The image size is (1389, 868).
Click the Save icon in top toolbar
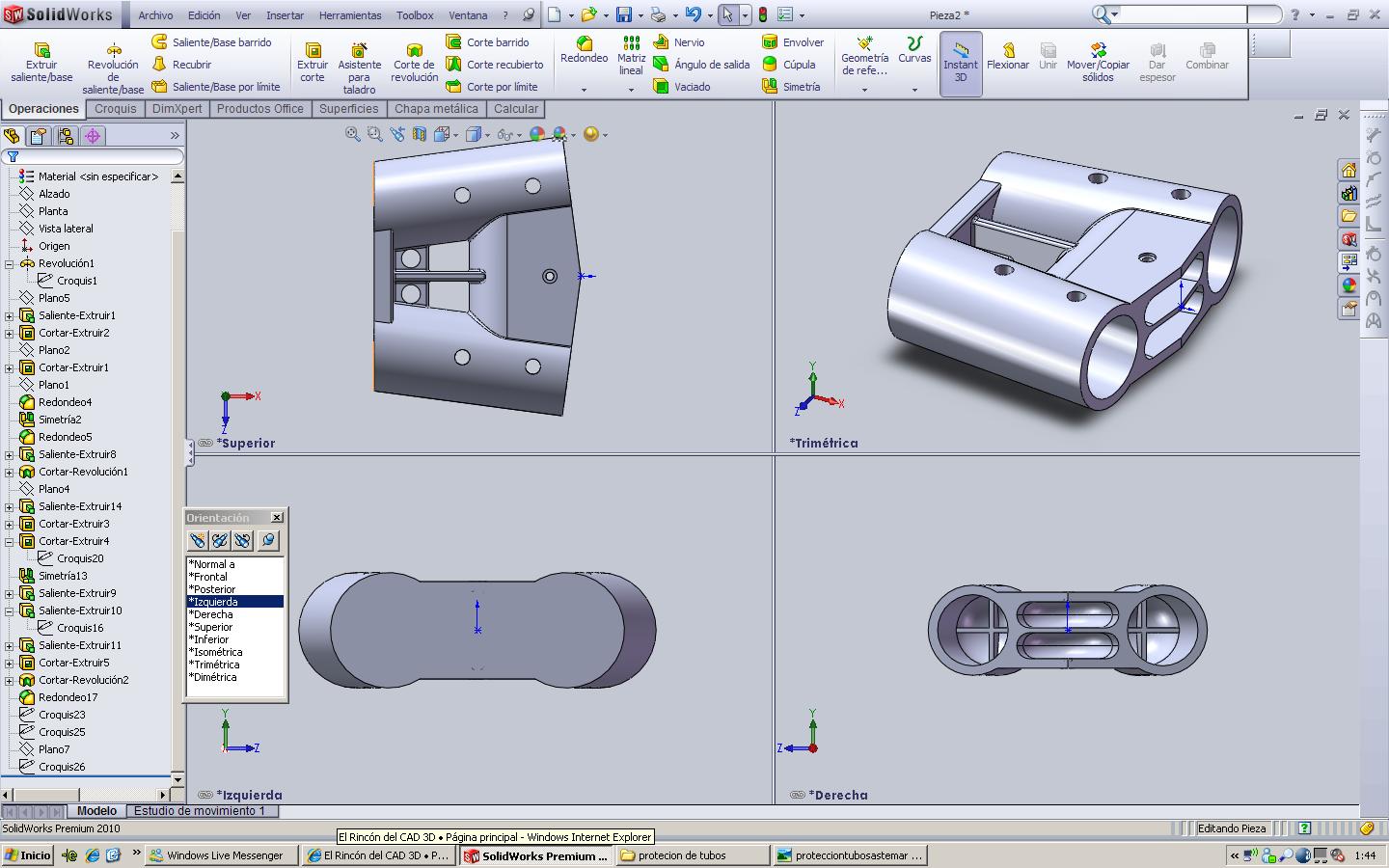point(624,14)
